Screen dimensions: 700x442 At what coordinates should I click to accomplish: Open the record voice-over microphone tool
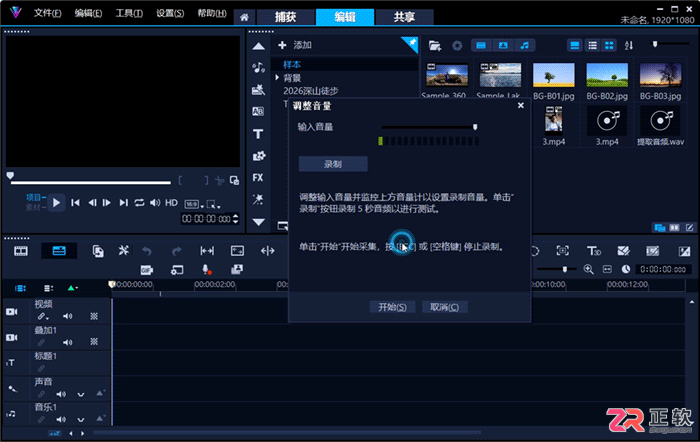206,270
